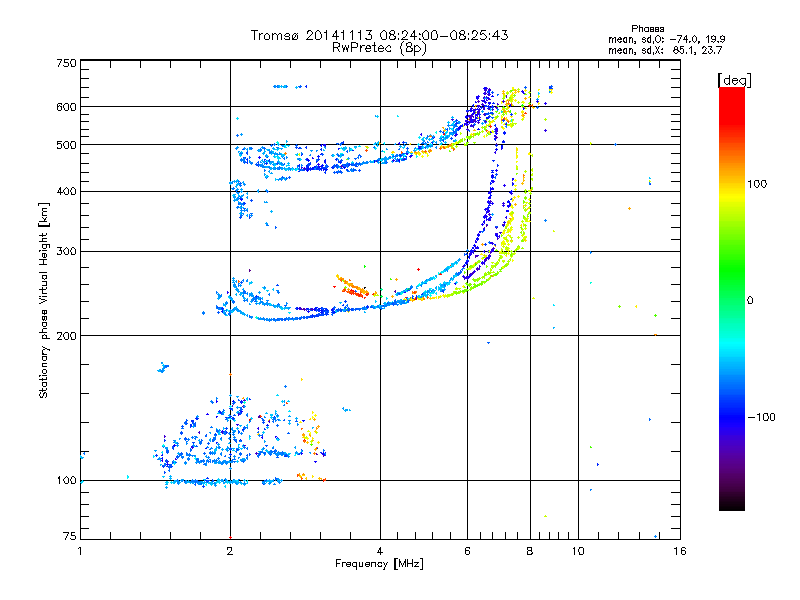Click the x-axis tick label '1'
The image size is (800, 600).
pos(80,551)
